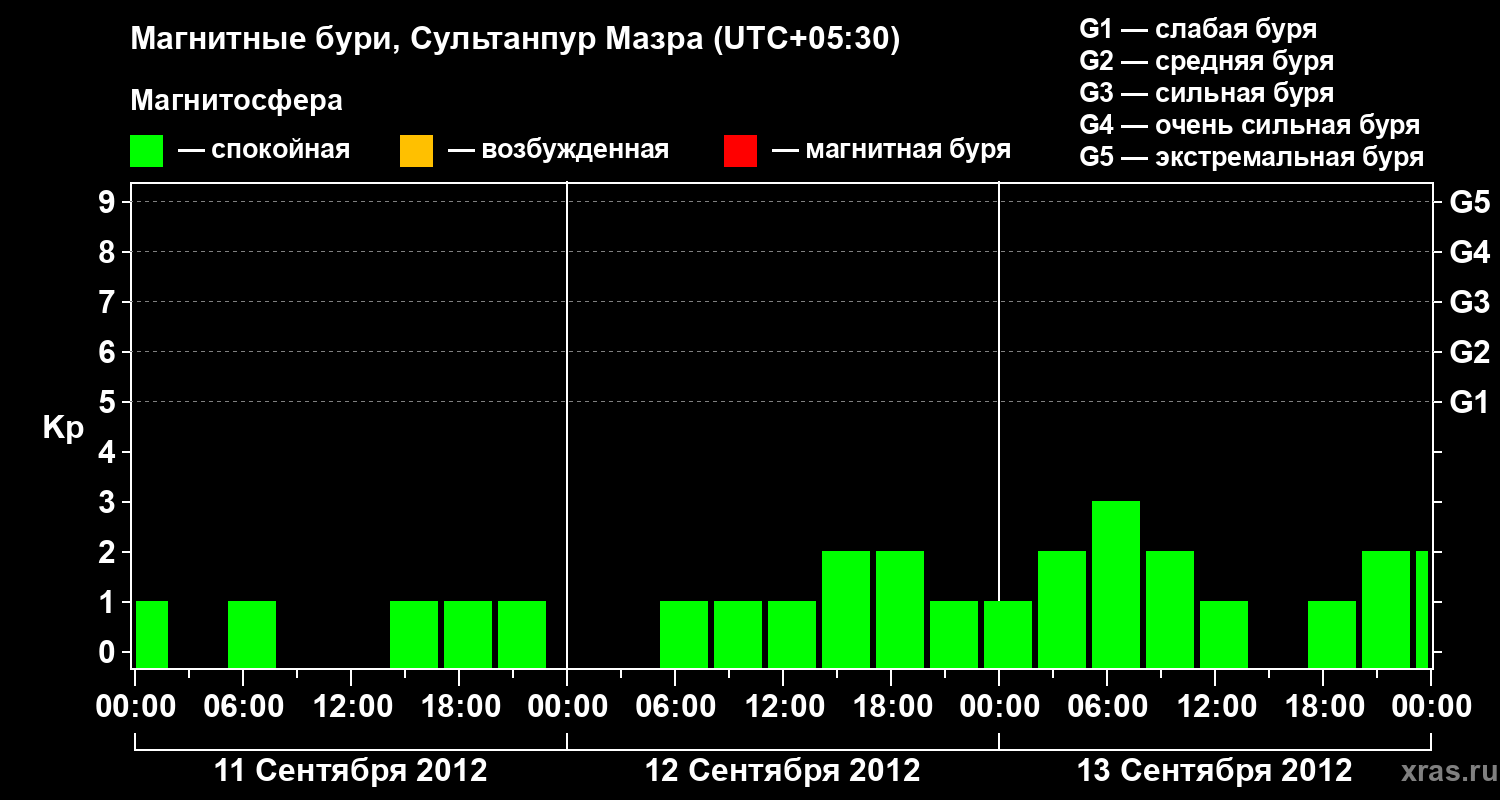Click the '13 Сентября 2012' date label

tap(1215, 771)
